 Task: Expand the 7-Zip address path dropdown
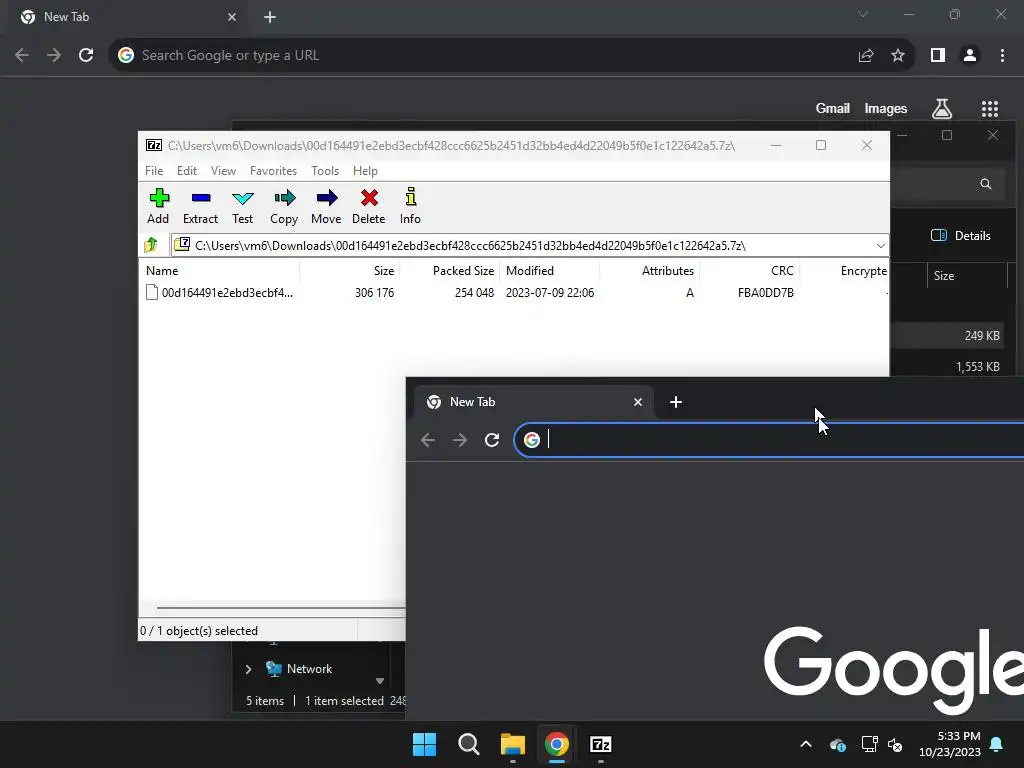880,246
